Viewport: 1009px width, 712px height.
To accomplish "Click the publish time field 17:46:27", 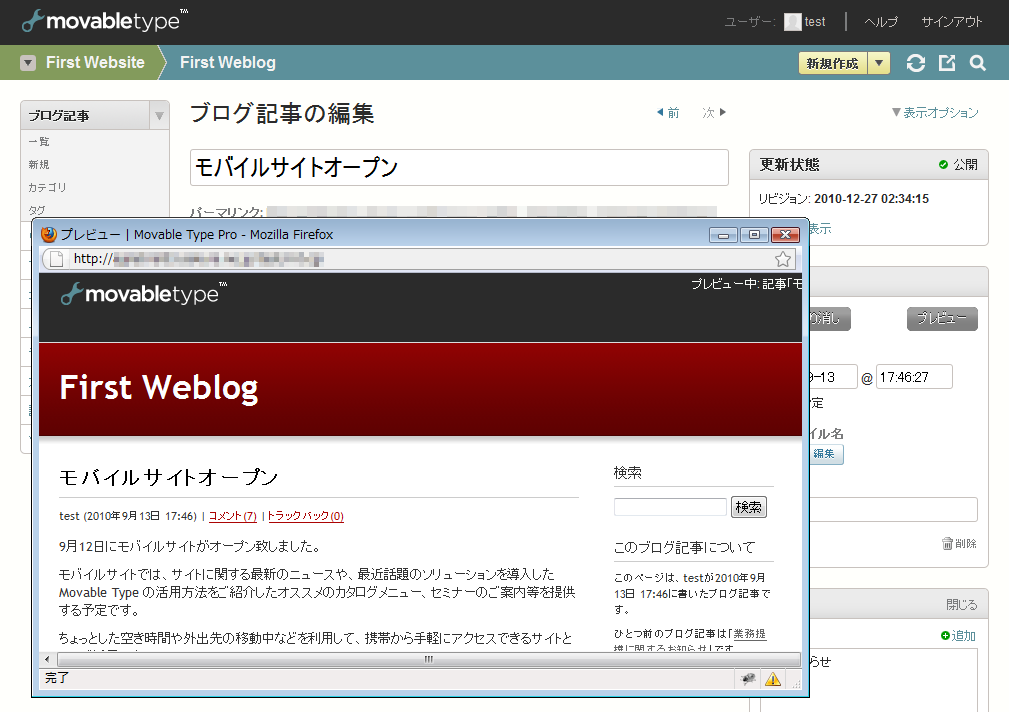I will point(914,377).
